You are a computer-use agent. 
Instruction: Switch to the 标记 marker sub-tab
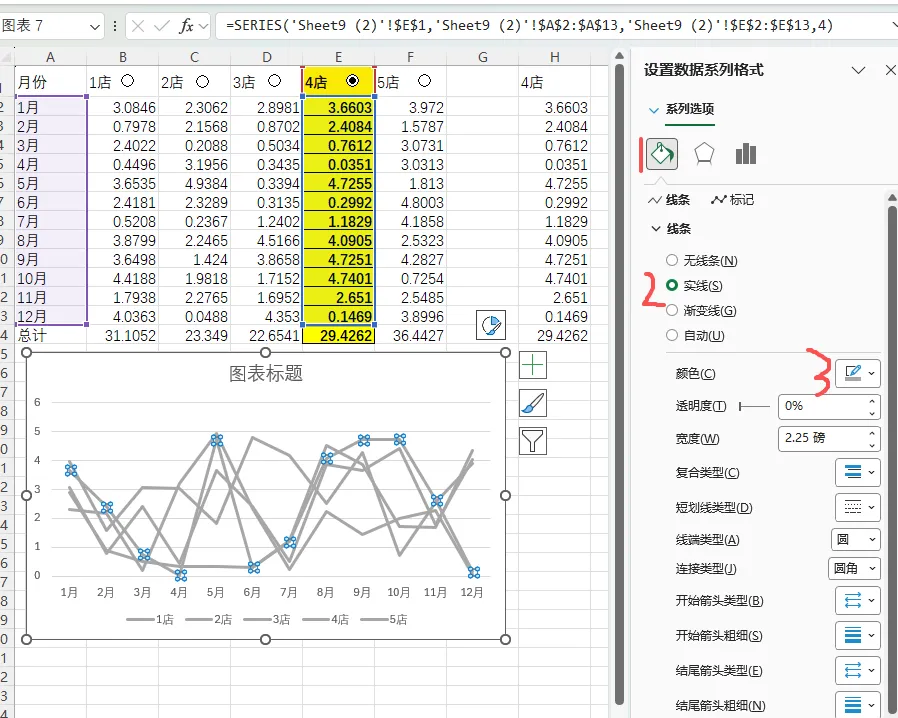[x=732, y=200]
